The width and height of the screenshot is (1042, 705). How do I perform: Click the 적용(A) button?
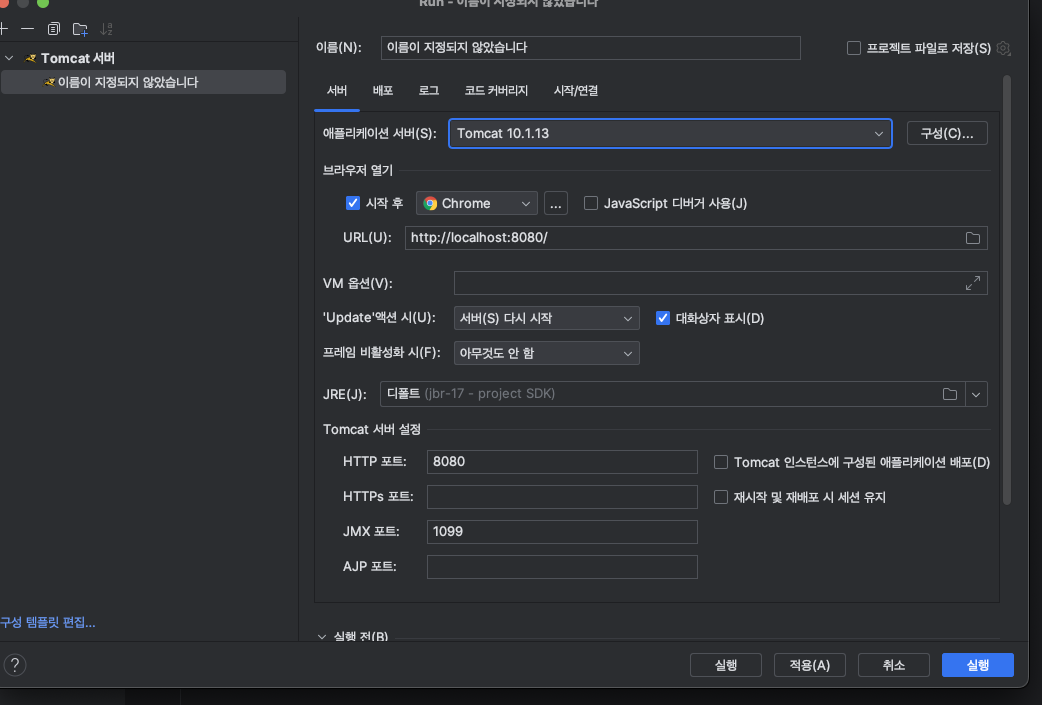coord(809,665)
